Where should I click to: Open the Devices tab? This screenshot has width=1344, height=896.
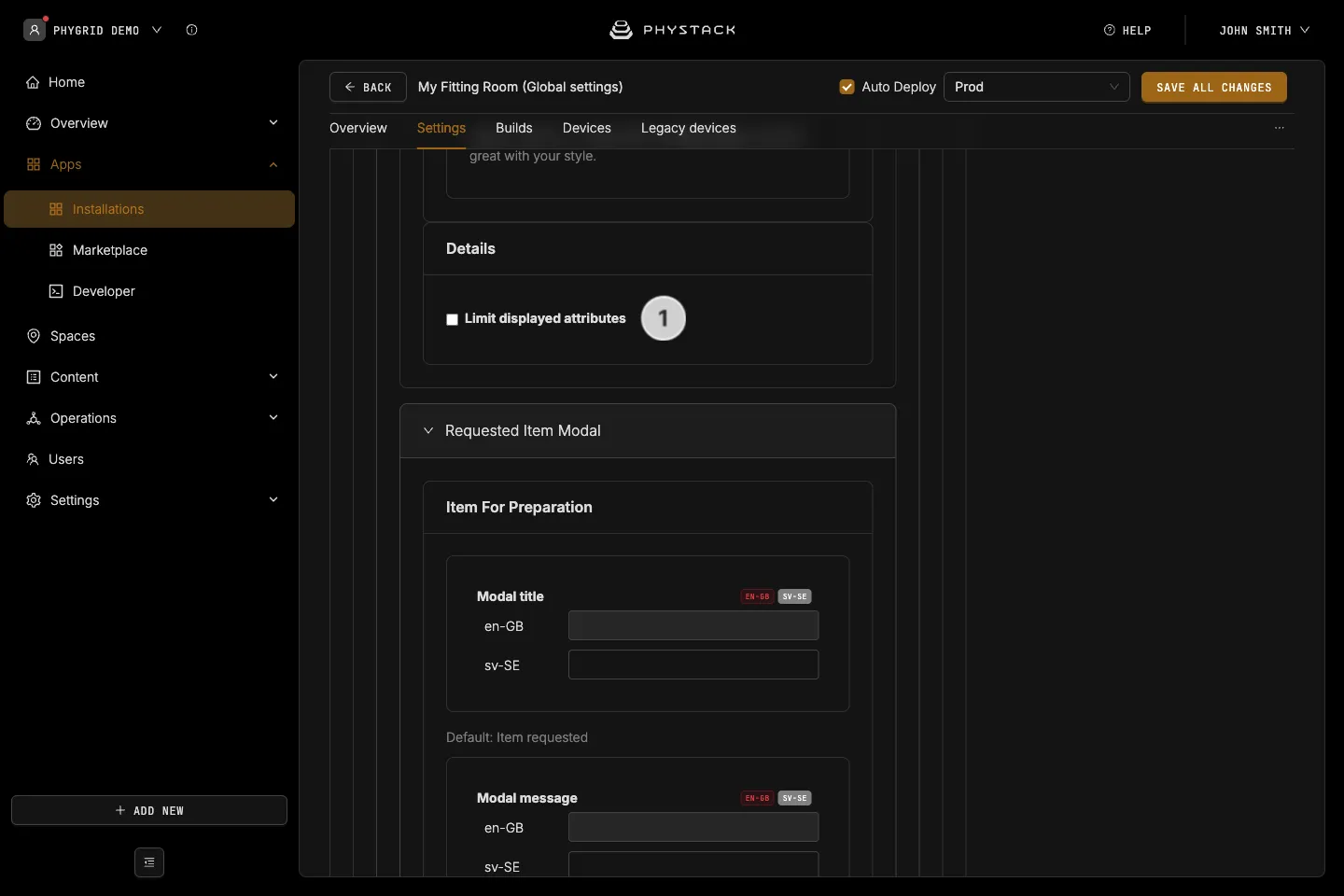[x=587, y=128]
